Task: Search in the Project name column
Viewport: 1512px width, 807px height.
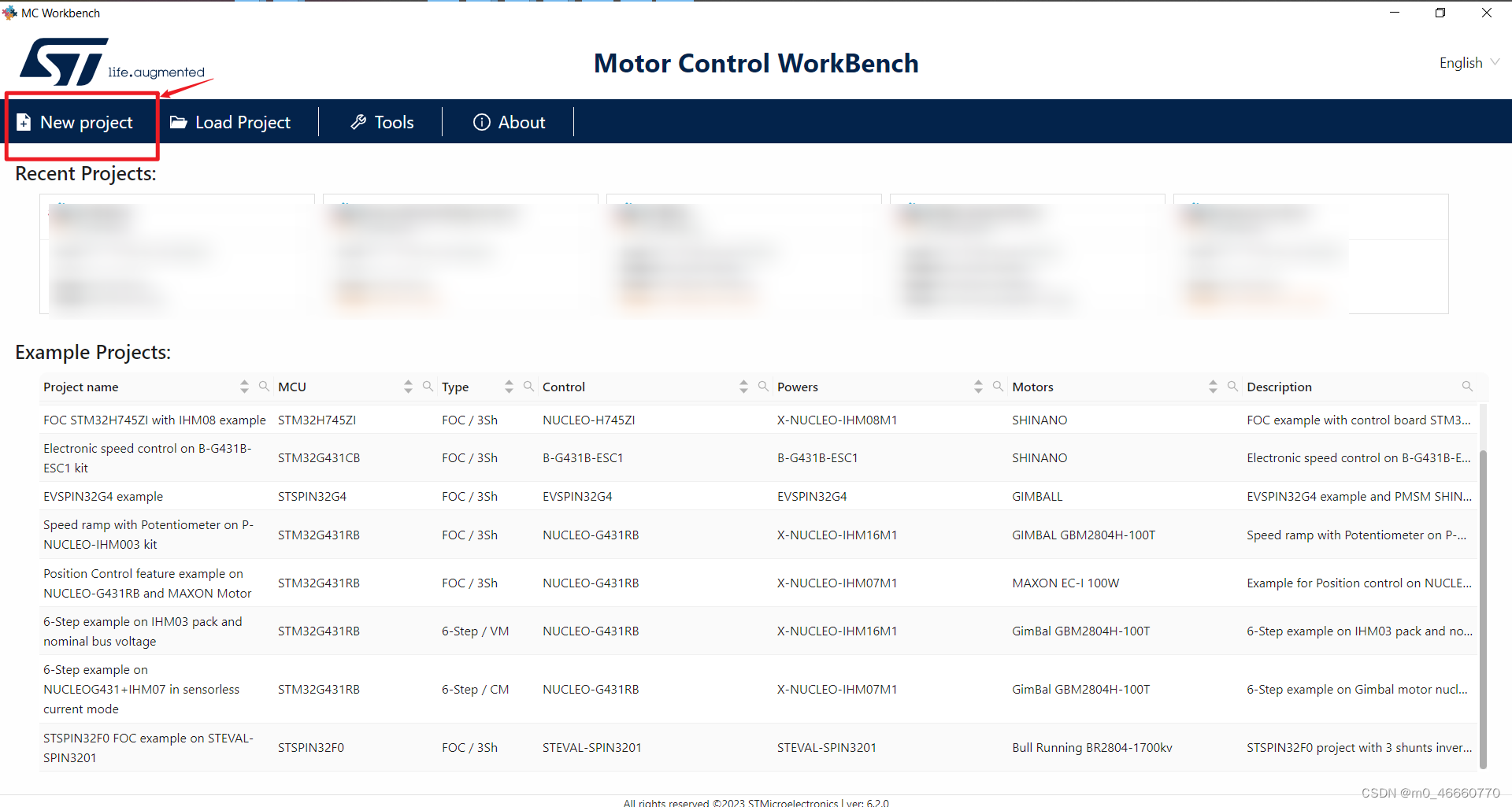Action: [x=264, y=387]
